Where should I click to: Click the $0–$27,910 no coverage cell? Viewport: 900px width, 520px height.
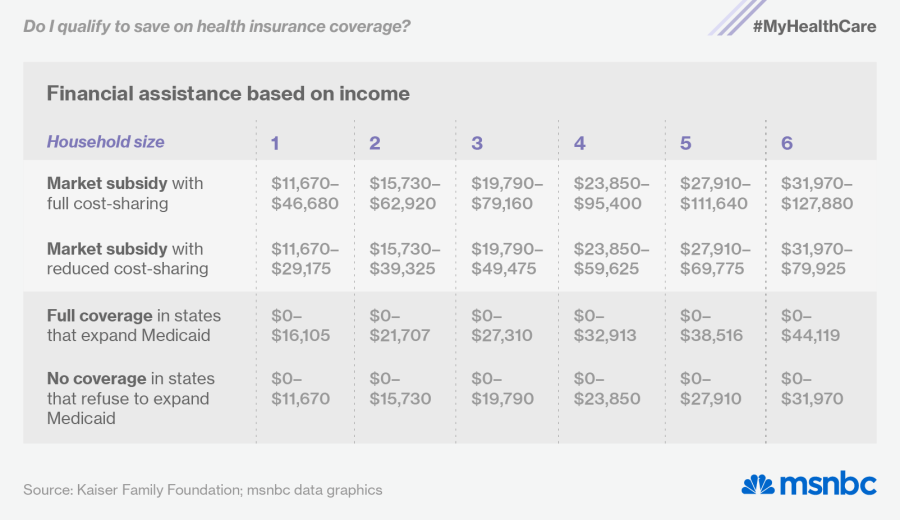[710, 388]
